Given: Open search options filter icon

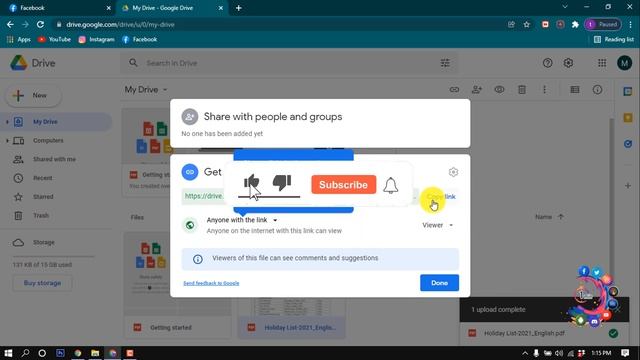Looking at the screenshot, I should click(x=445, y=63).
